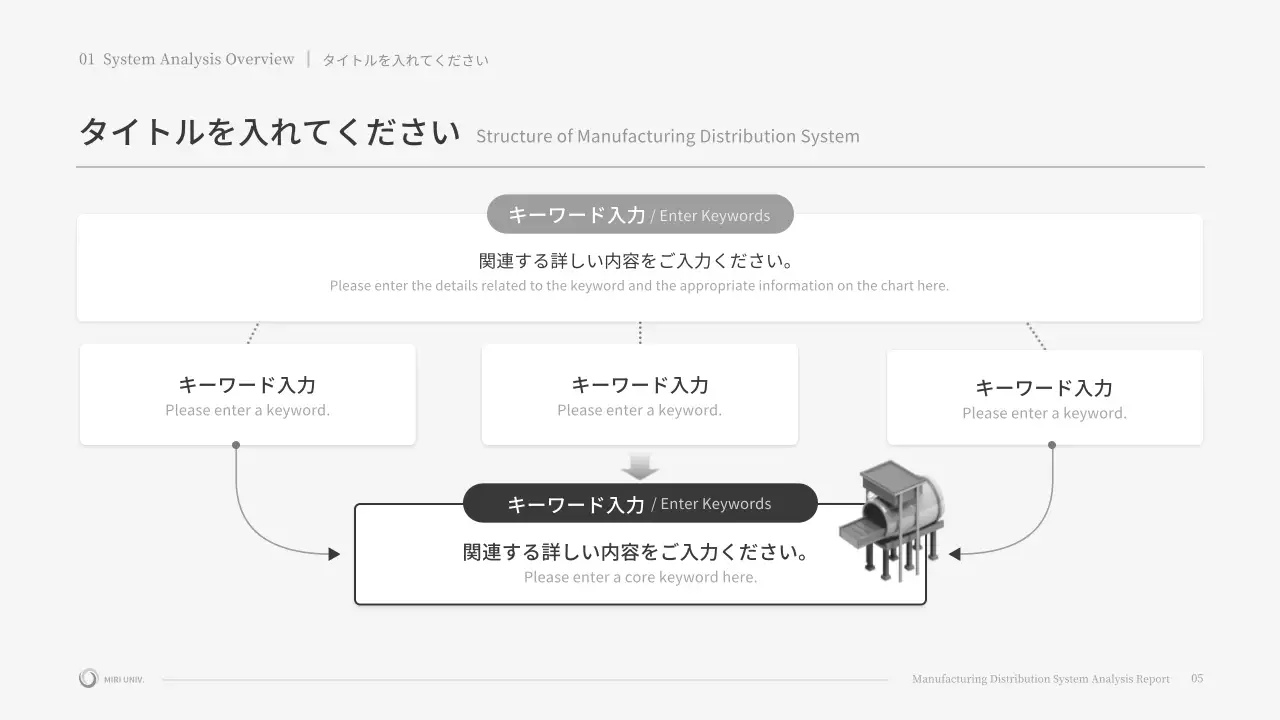The image size is (1280, 720).
Task: Expand the left キーワード入力 card
Action: pos(246,394)
